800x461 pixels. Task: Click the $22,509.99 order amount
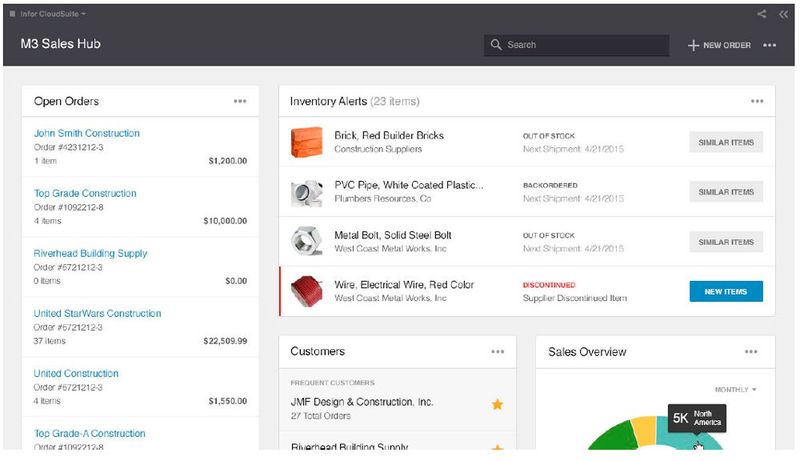[x=225, y=341]
